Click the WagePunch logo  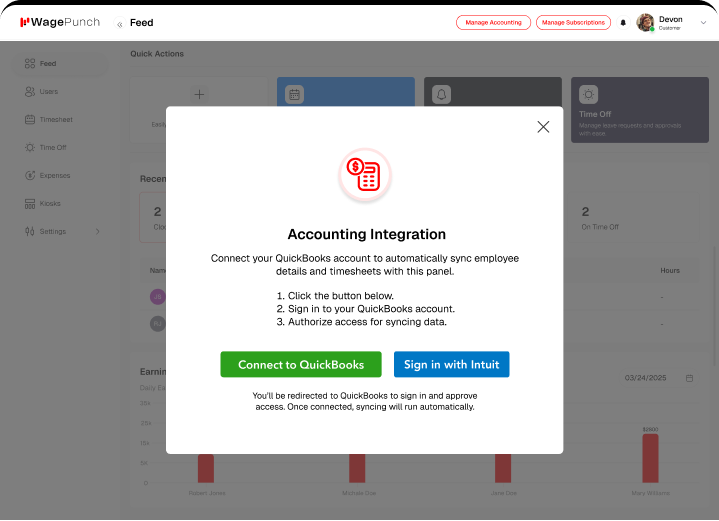coord(60,22)
